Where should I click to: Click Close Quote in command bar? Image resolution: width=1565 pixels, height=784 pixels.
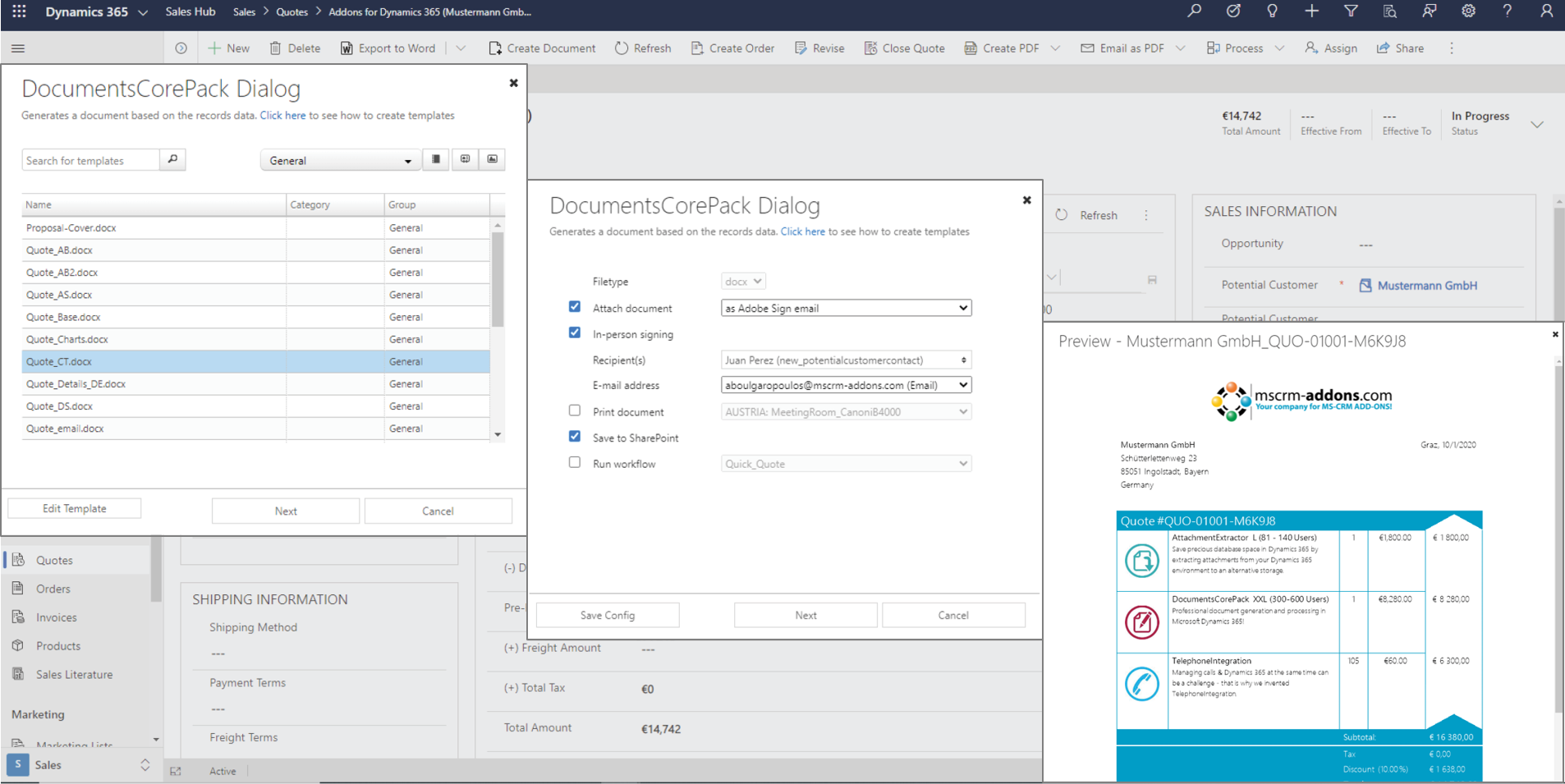pyautogui.click(x=904, y=48)
